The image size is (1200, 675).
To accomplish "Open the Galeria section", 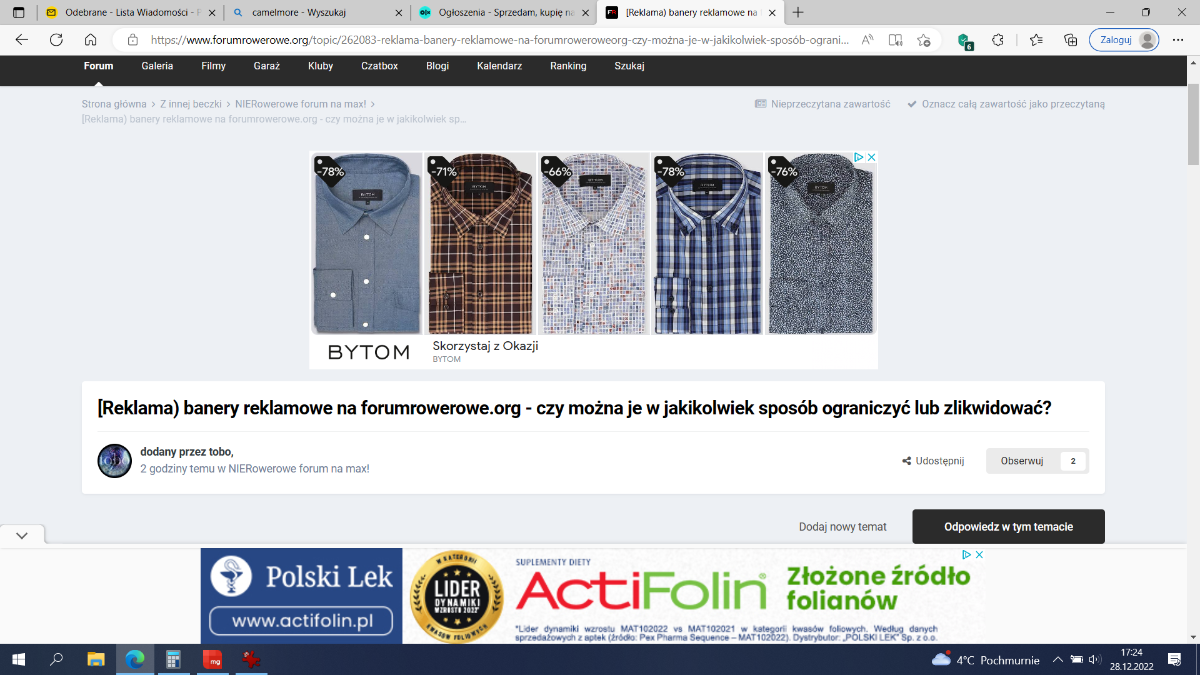I will tap(157, 66).
